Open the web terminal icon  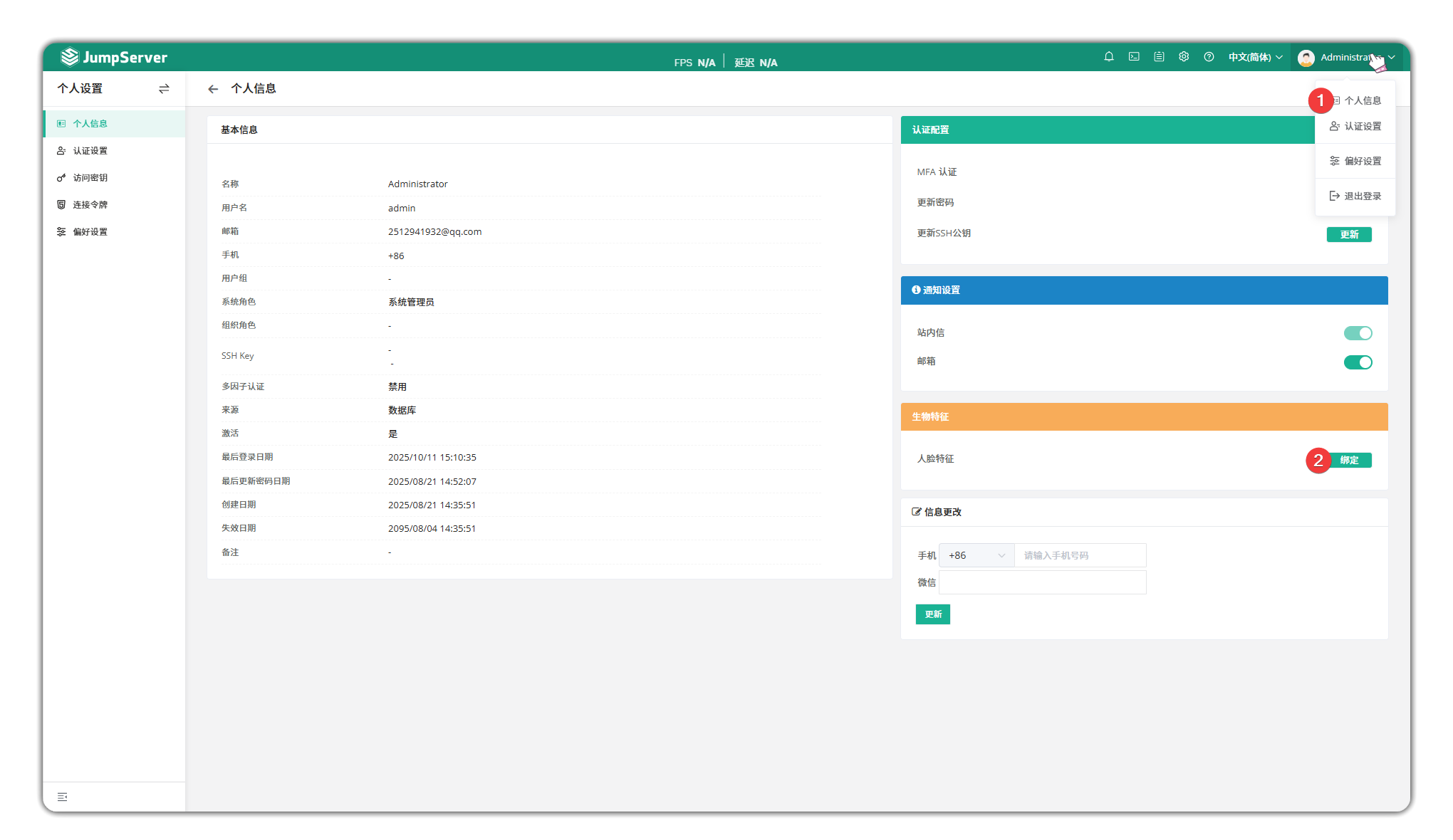(1134, 57)
